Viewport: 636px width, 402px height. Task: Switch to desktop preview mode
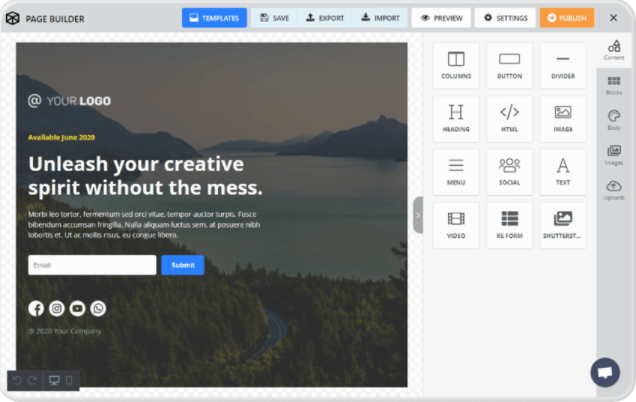click(54, 380)
